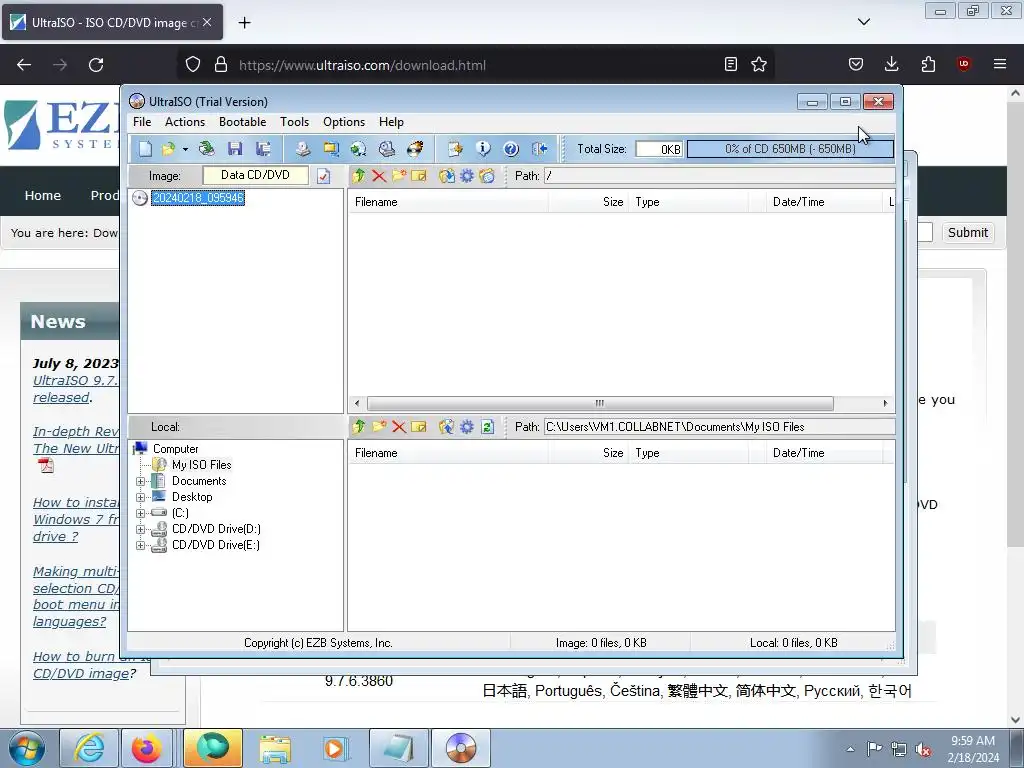Click the Rename icon in Image toolbar
Image resolution: width=1024 pixels, height=768 pixels.
419,176
